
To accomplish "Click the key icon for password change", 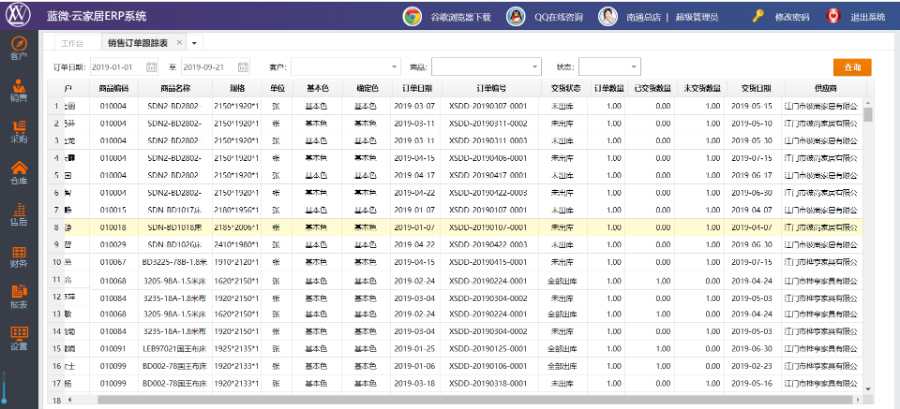I will coord(758,16).
